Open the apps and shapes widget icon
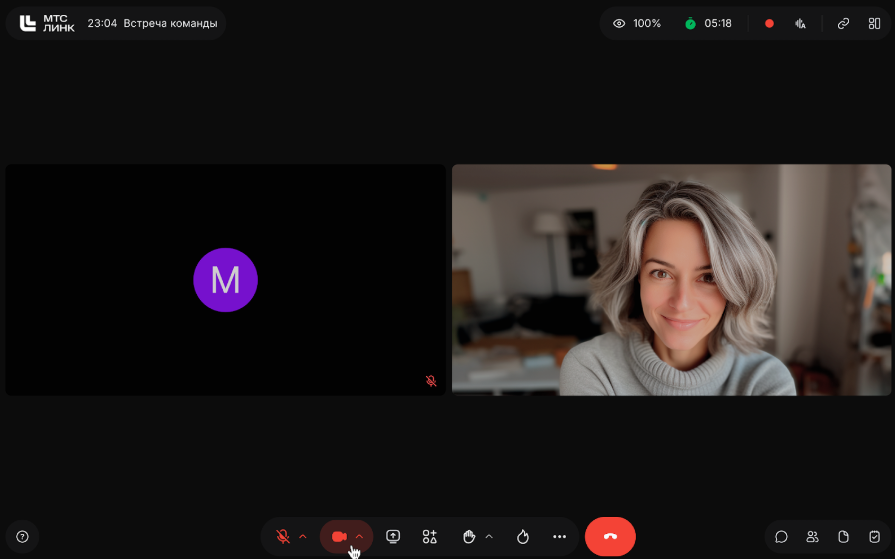Viewport: 895px width, 559px height. tap(430, 537)
